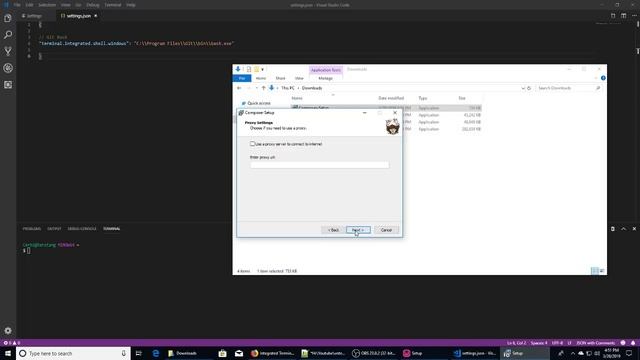Open the Search view in VS Code activity bar
640x360 pixels.
click(x=8, y=35)
